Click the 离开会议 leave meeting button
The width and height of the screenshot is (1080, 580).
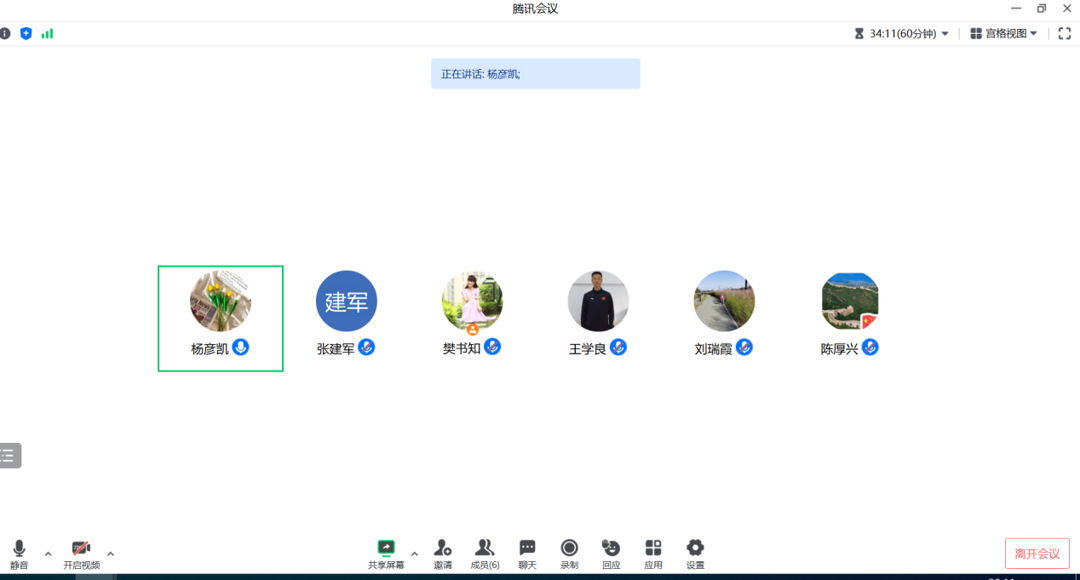(x=1037, y=551)
